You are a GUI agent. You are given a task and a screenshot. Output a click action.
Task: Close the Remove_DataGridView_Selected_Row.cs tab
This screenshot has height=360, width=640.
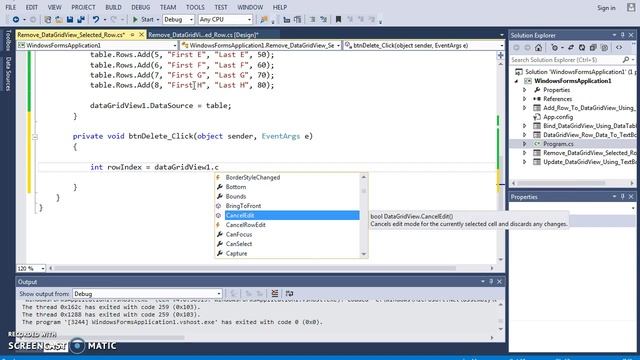coord(141,35)
